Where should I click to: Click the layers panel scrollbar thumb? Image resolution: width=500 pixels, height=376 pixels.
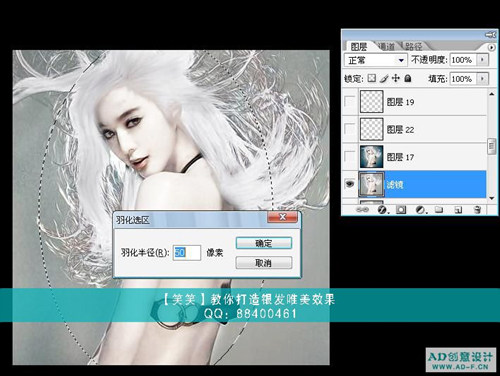(491, 147)
